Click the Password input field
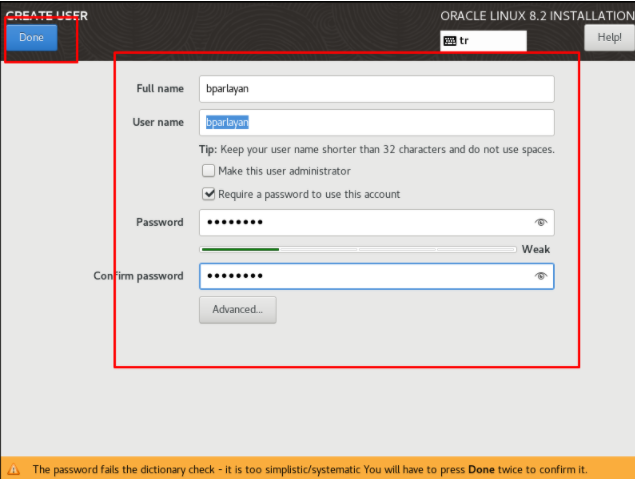Viewport: 635px width, 479px height. (x=377, y=222)
